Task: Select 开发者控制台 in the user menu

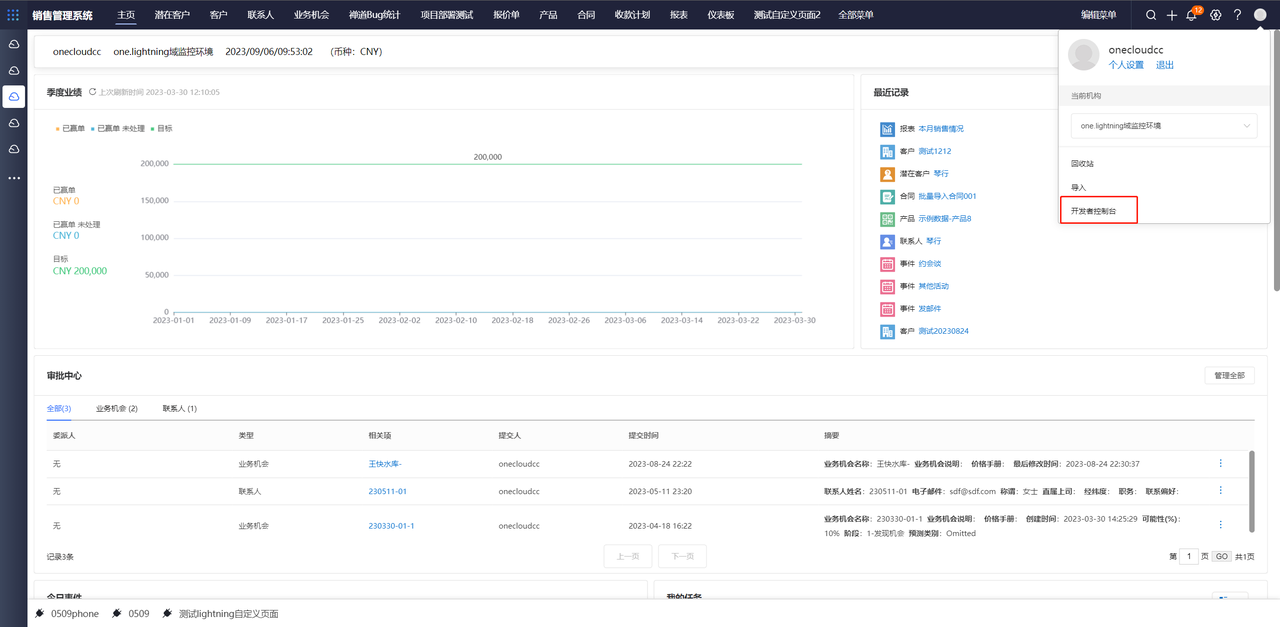Action: [1092, 212]
